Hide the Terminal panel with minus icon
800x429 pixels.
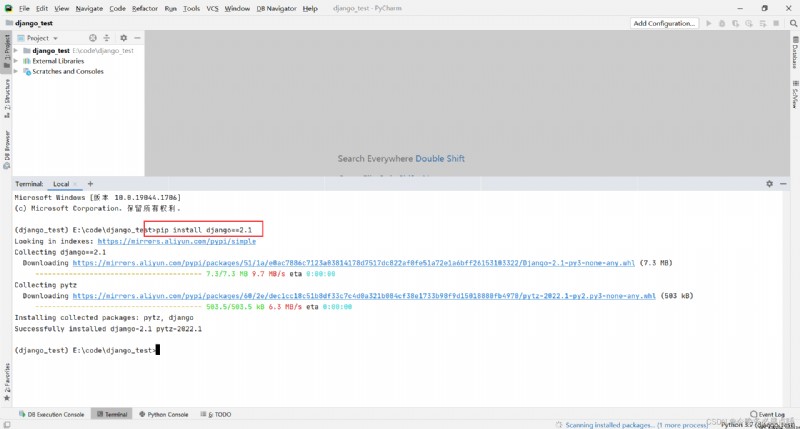[783, 184]
